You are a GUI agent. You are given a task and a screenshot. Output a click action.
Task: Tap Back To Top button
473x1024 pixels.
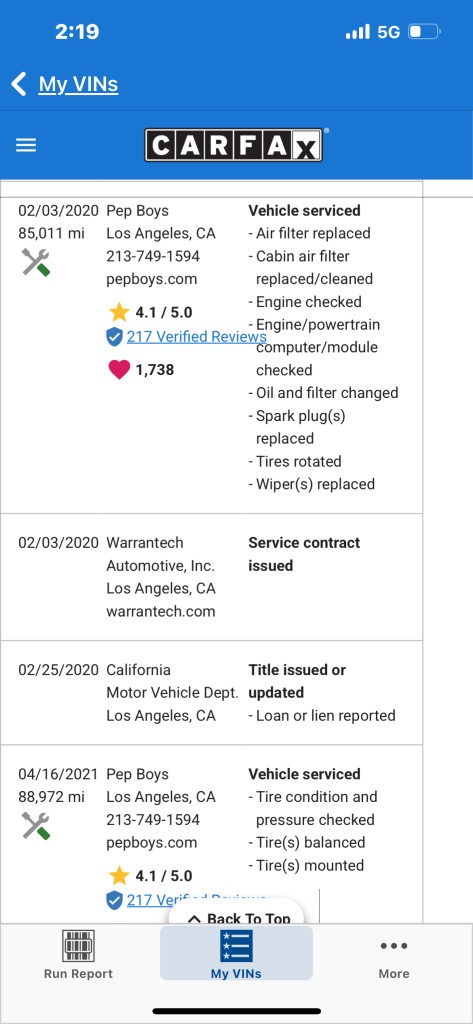(x=238, y=916)
